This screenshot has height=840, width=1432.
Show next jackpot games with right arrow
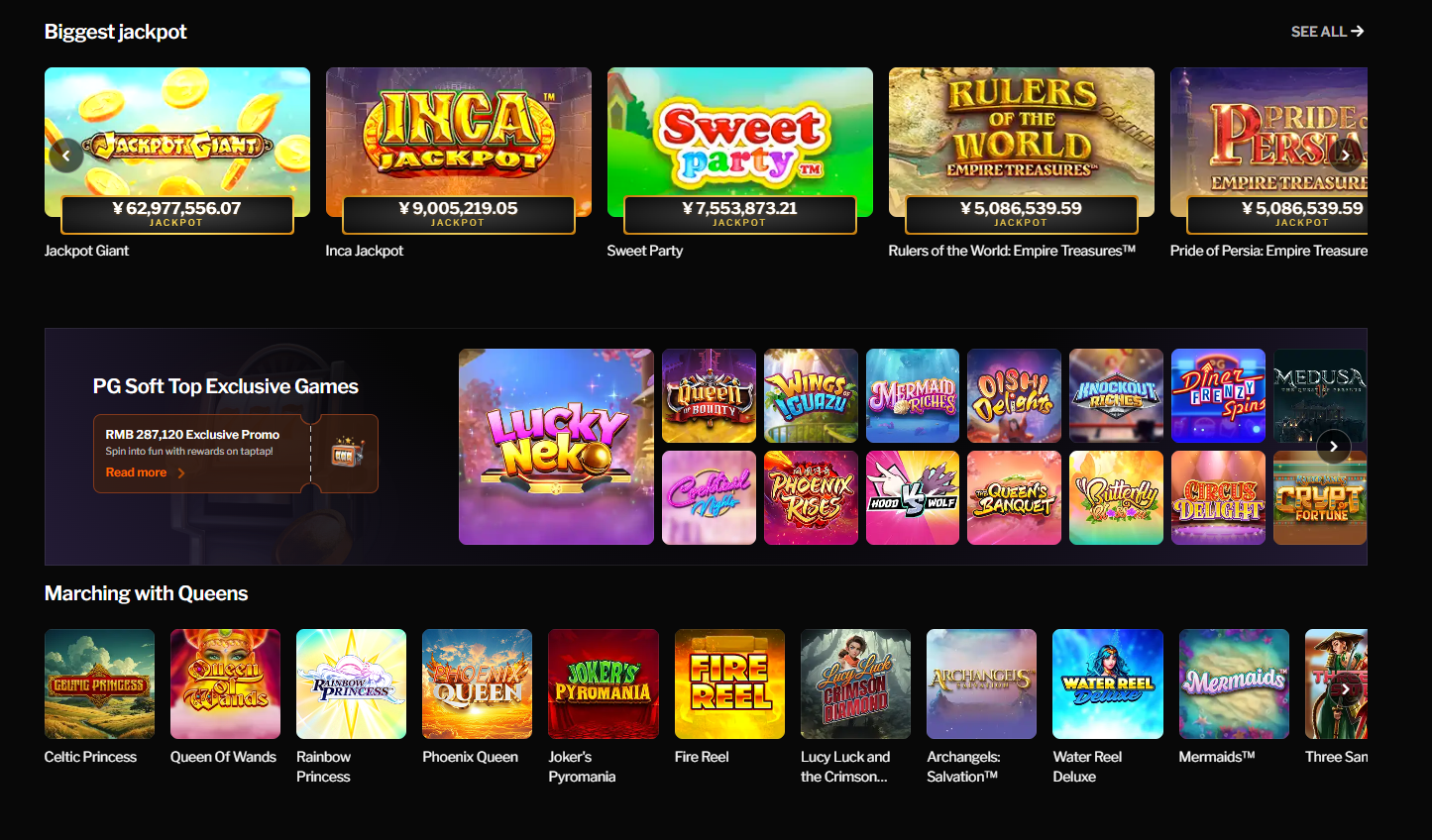[x=1345, y=155]
